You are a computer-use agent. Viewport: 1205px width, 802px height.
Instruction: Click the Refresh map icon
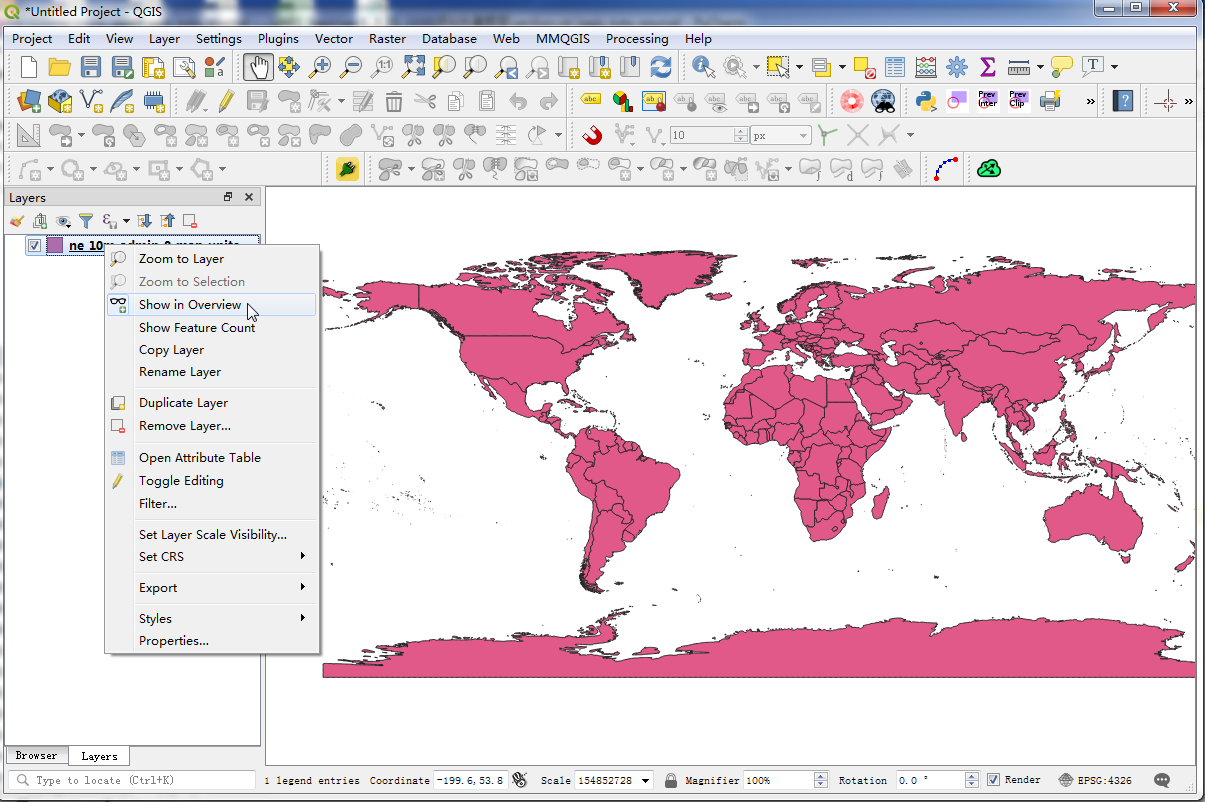660,67
